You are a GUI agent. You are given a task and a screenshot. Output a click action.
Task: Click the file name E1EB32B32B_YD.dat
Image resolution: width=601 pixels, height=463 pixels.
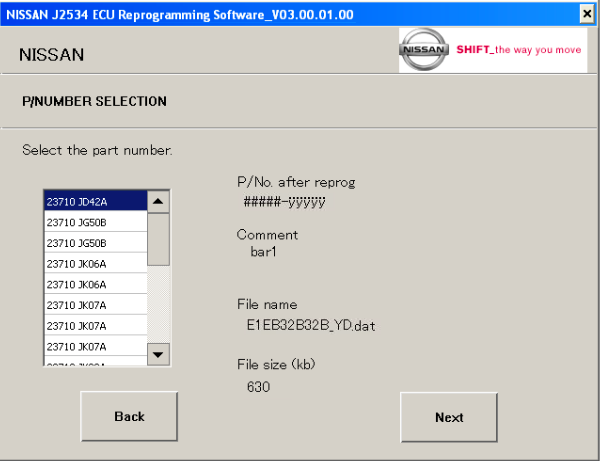coord(311,325)
